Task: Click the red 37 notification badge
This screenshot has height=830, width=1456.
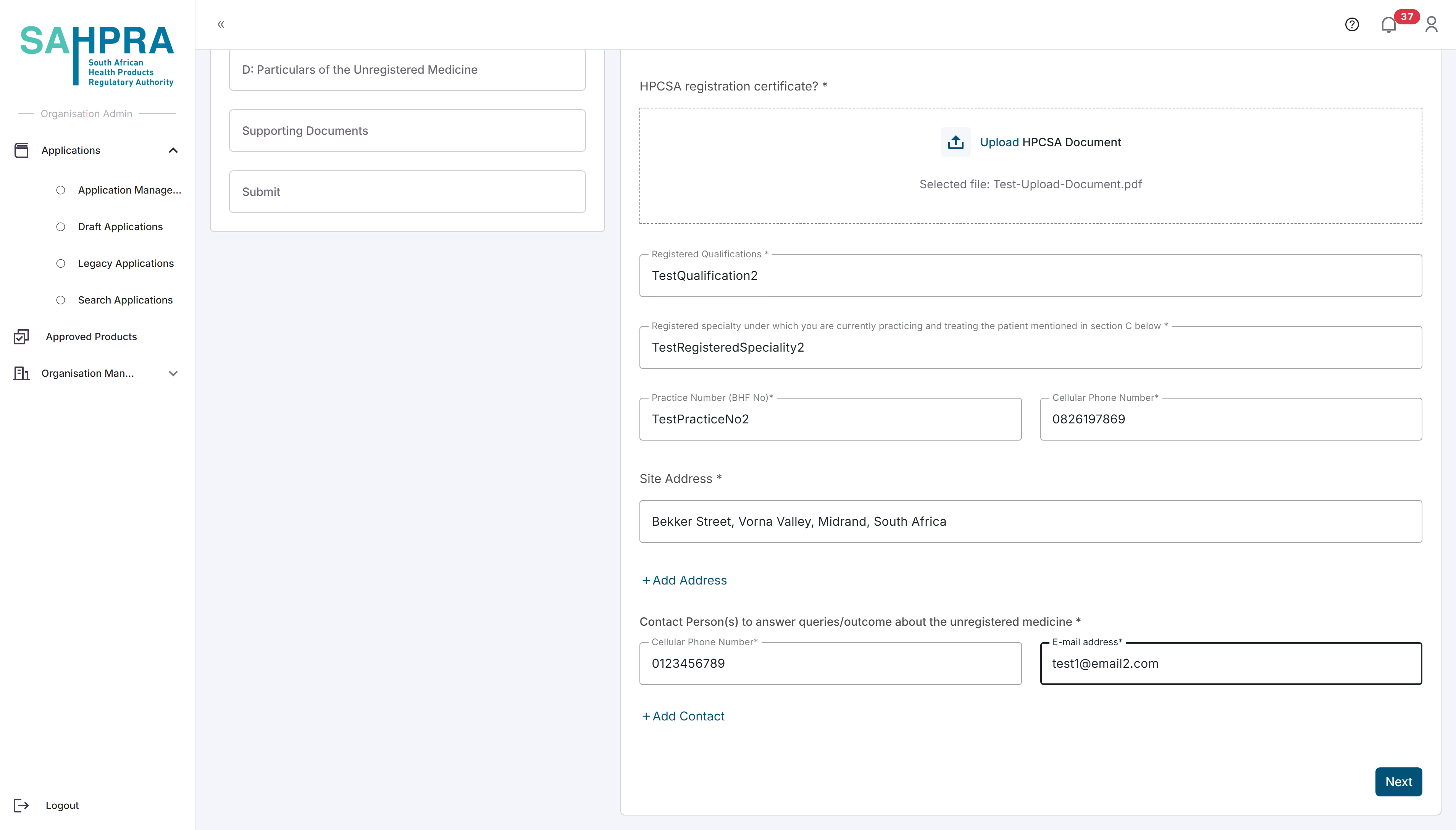Action: point(1407,16)
